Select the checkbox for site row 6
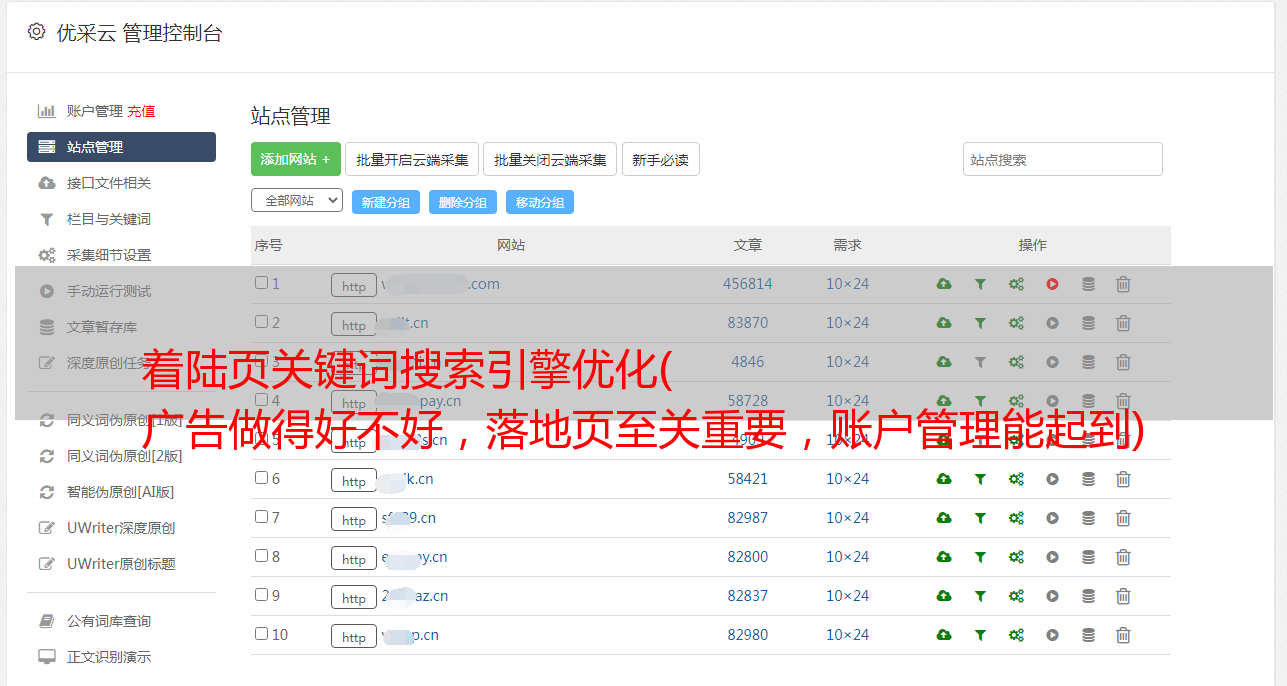The height and width of the screenshot is (686, 1287). pos(261,478)
